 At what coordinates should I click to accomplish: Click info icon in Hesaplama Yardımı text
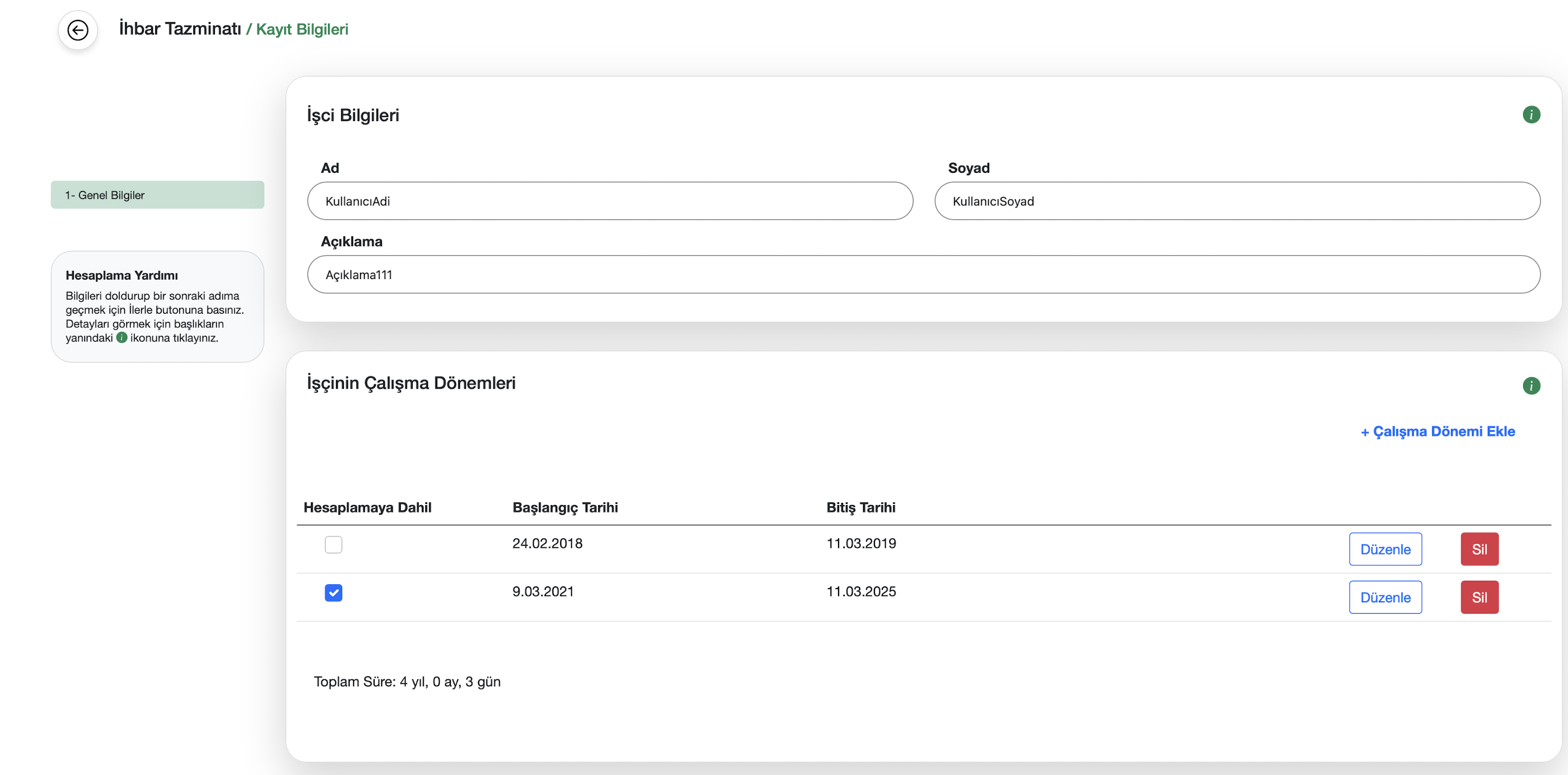tap(122, 338)
